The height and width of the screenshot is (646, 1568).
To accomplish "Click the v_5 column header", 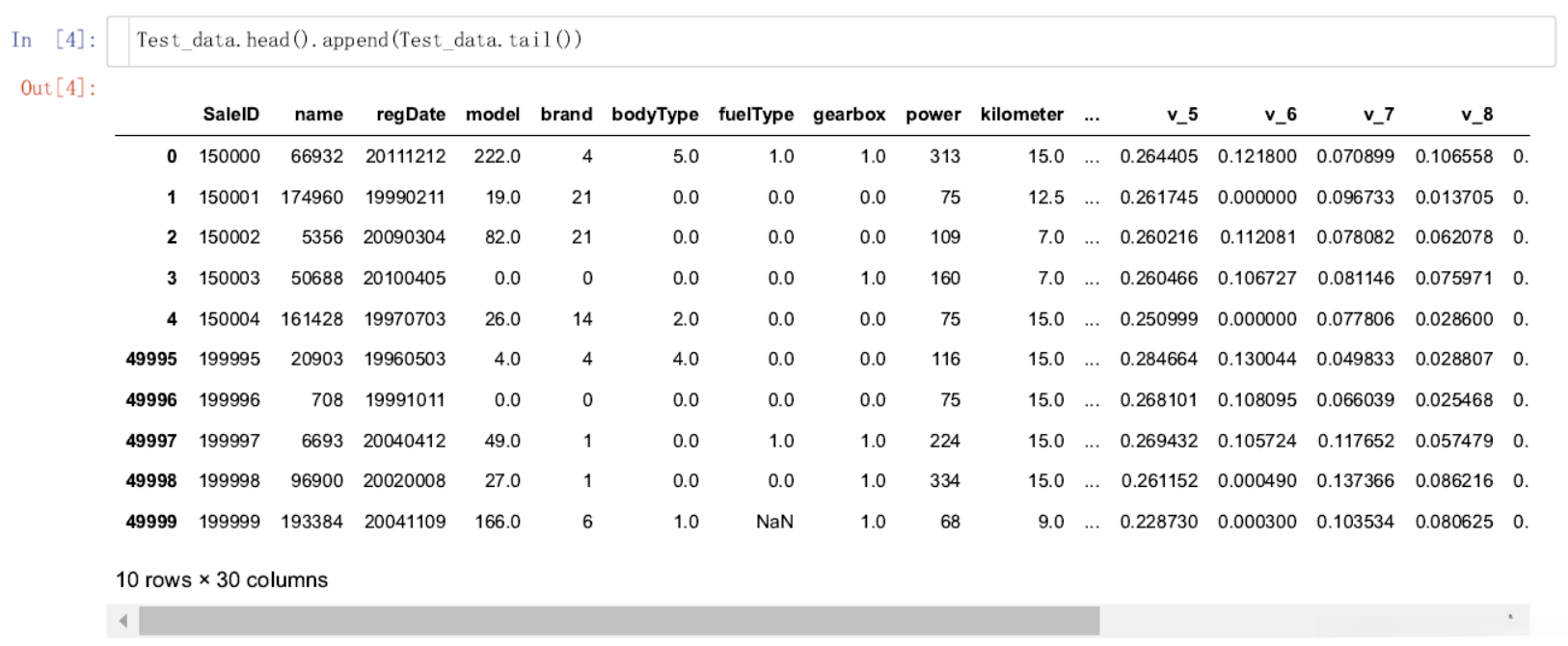I will click(1182, 115).
